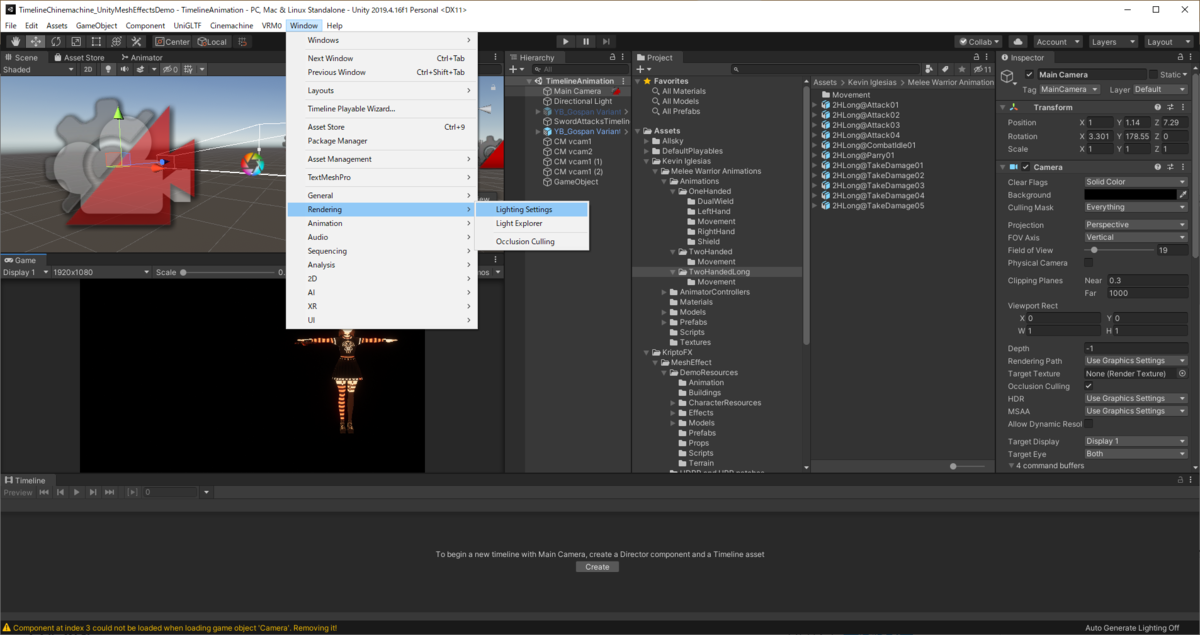
Task: Toggle hidden objects visibility counter in Scene
Action: tap(170, 70)
